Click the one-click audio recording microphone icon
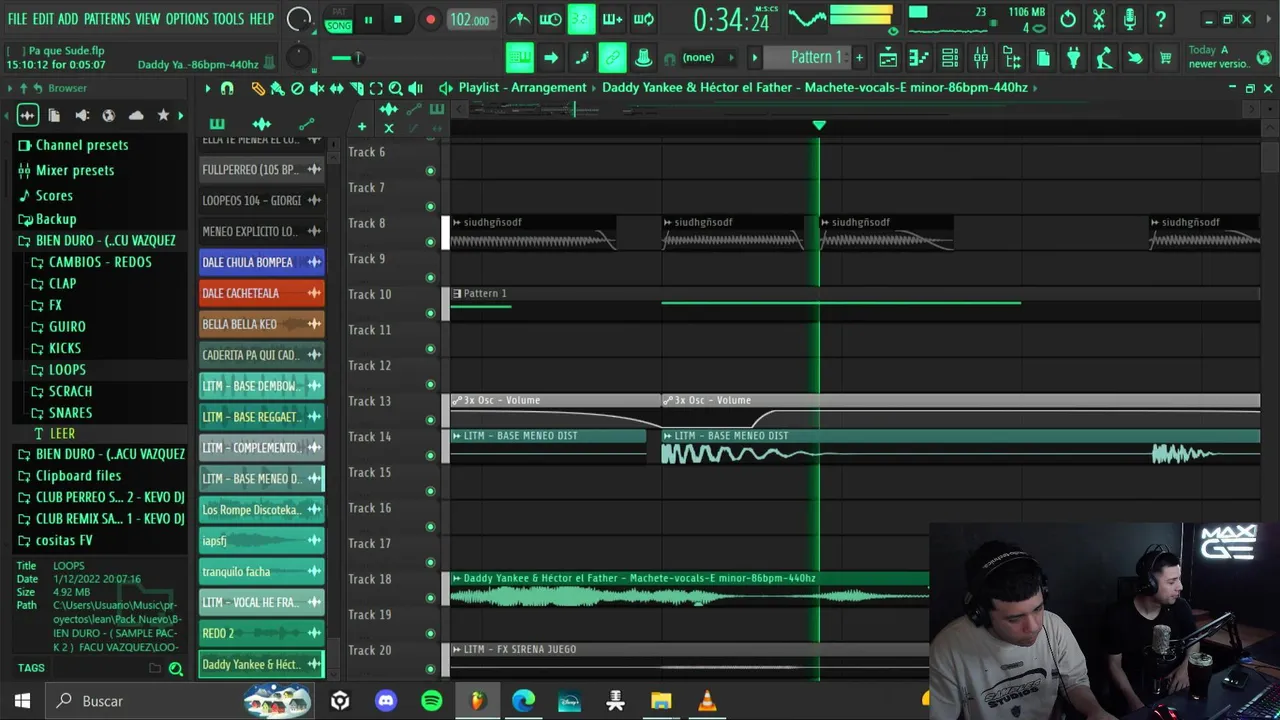 click(x=1130, y=19)
